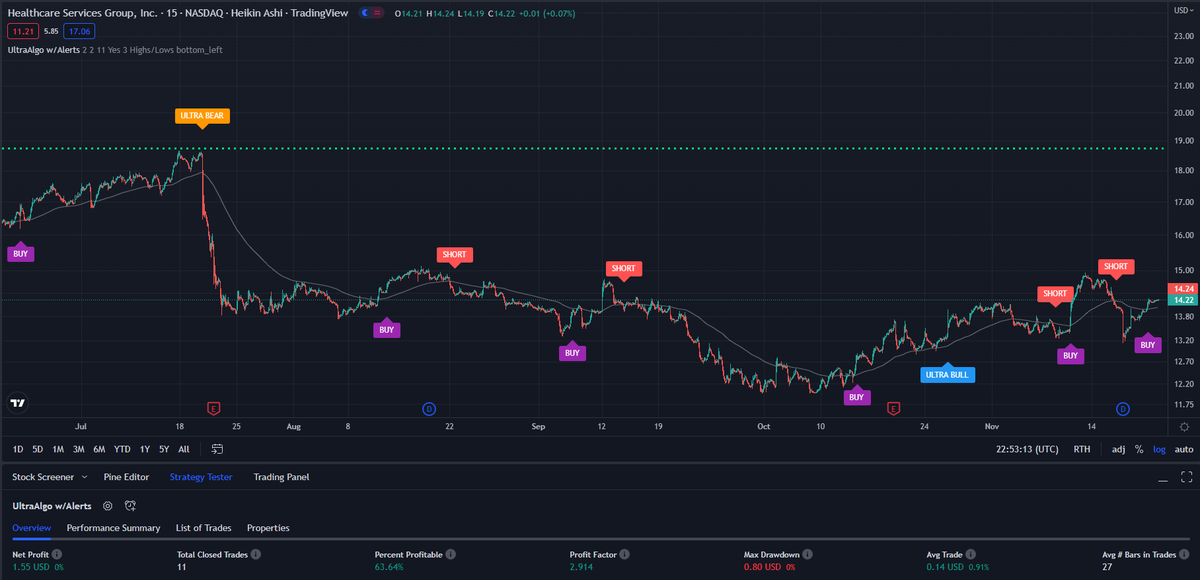Screen dimensions: 1200x580
Task: Open the Trading Panel tab
Action: pyautogui.click(x=281, y=477)
